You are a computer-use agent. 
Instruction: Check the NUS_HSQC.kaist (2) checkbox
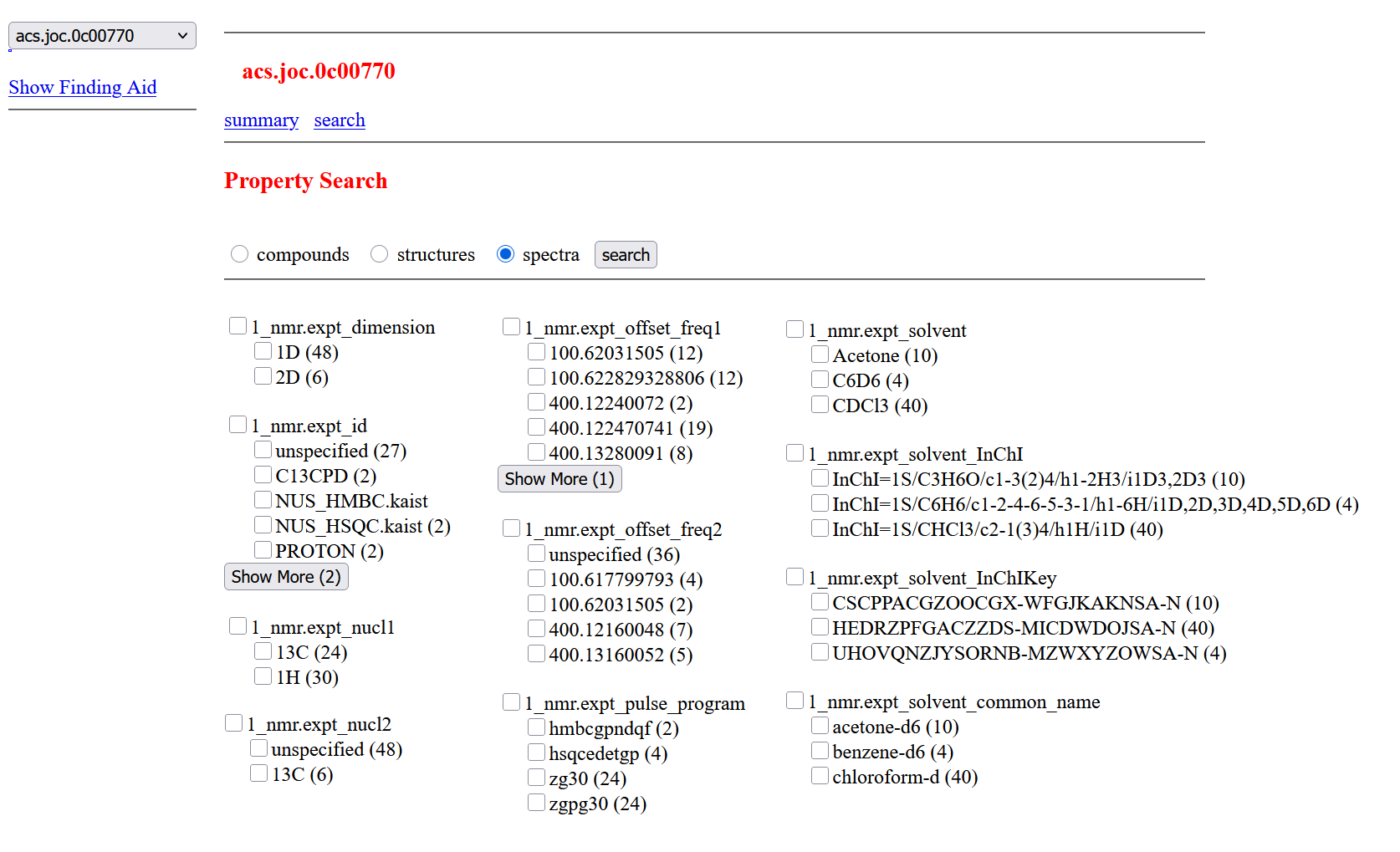click(263, 525)
